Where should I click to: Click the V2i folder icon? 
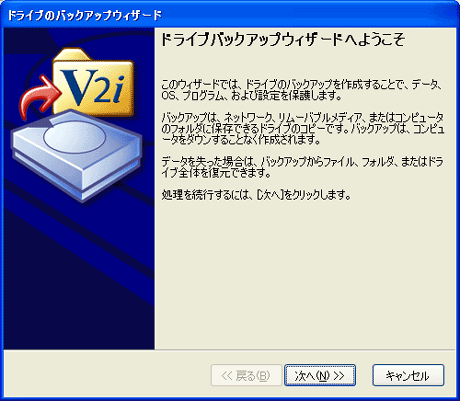93,83
